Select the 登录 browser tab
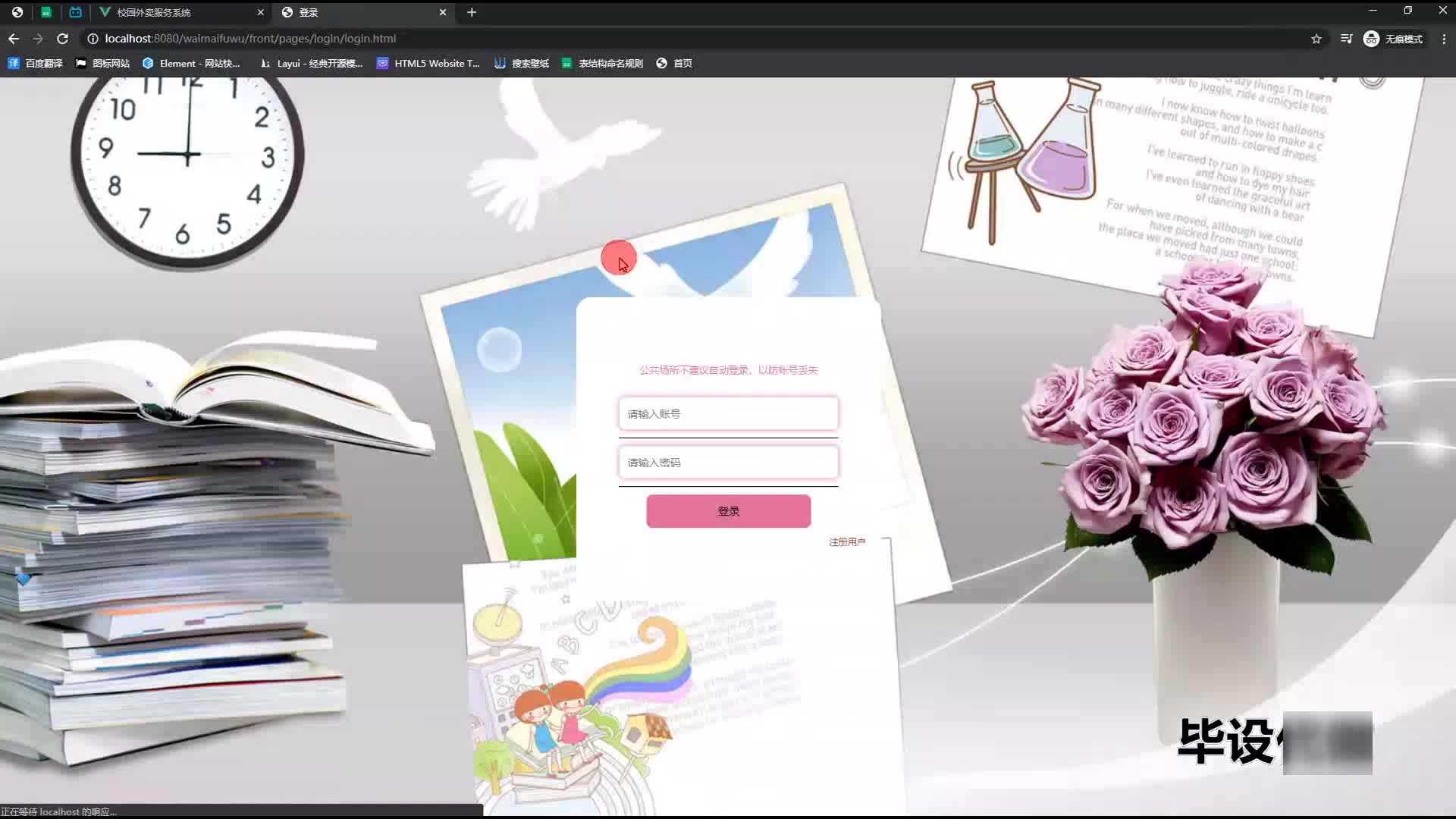The image size is (1456, 819). (x=362, y=12)
